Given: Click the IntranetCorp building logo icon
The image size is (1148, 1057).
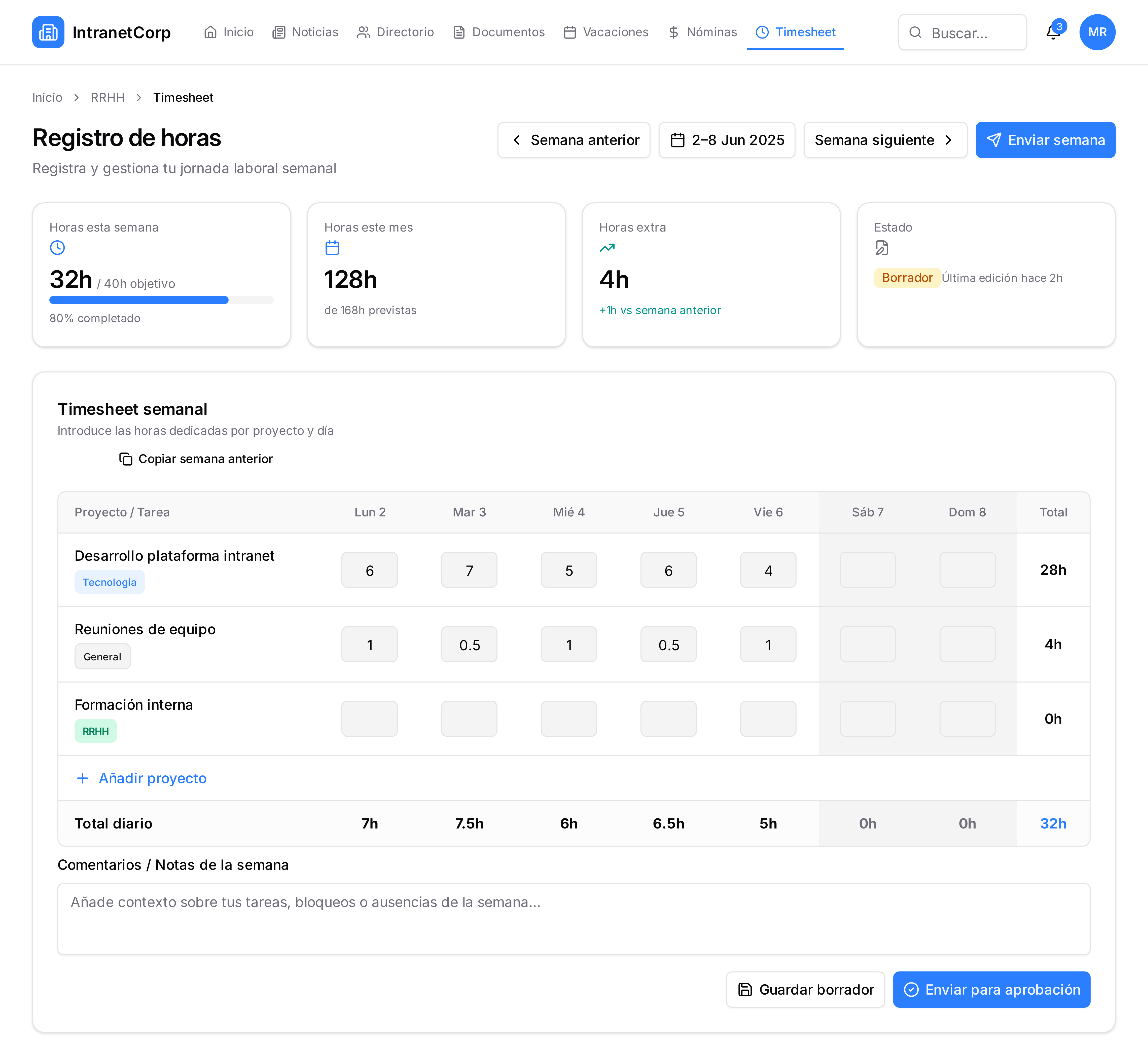Looking at the screenshot, I should pyautogui.click(x=48, y=32).
